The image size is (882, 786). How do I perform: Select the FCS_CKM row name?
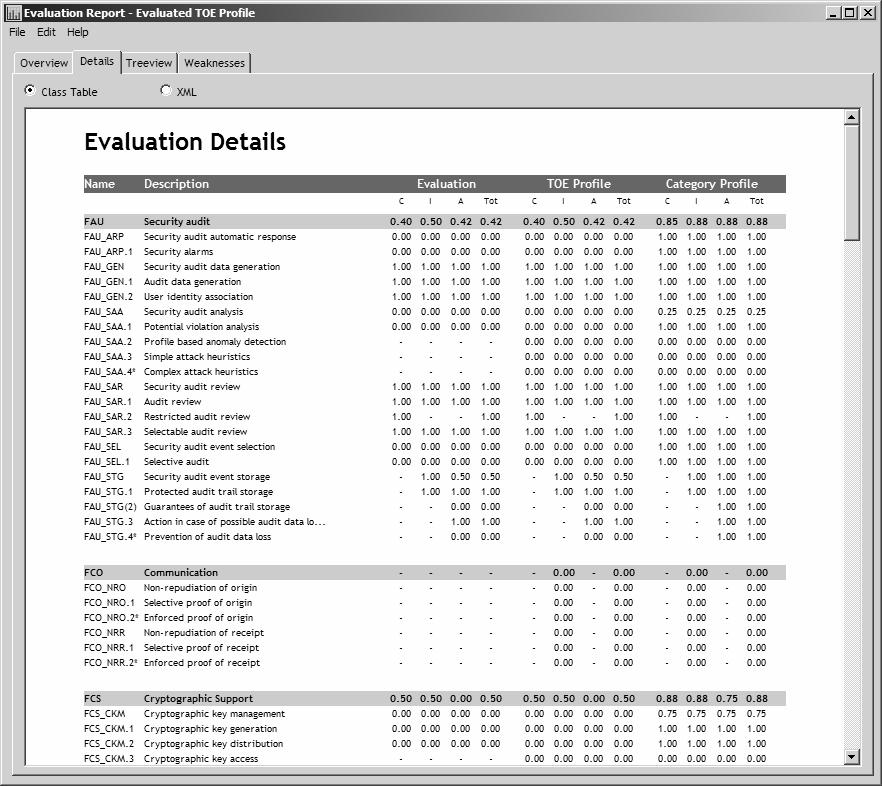point(105,714)
